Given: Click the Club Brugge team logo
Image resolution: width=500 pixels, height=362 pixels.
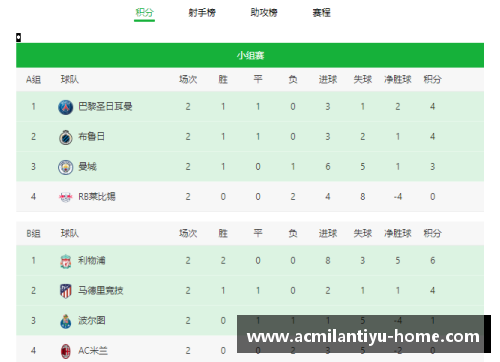Looking at the screenshot, I should (66, 137).
